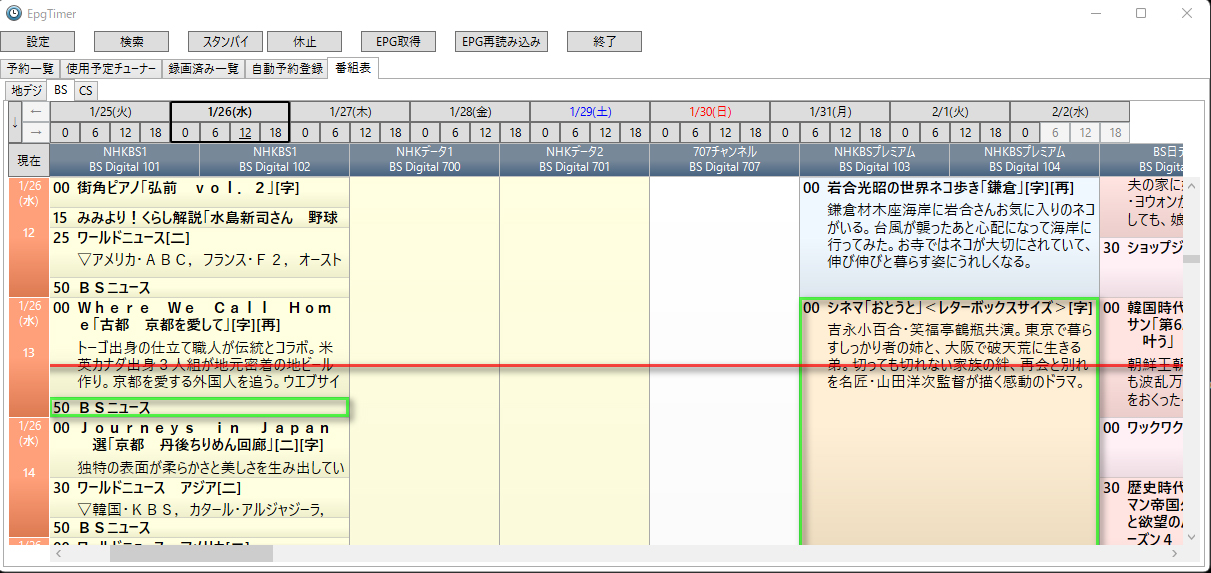1211x573 pixels.
Task: Select program みみより!くらし解説
Action: click(199, 217)
